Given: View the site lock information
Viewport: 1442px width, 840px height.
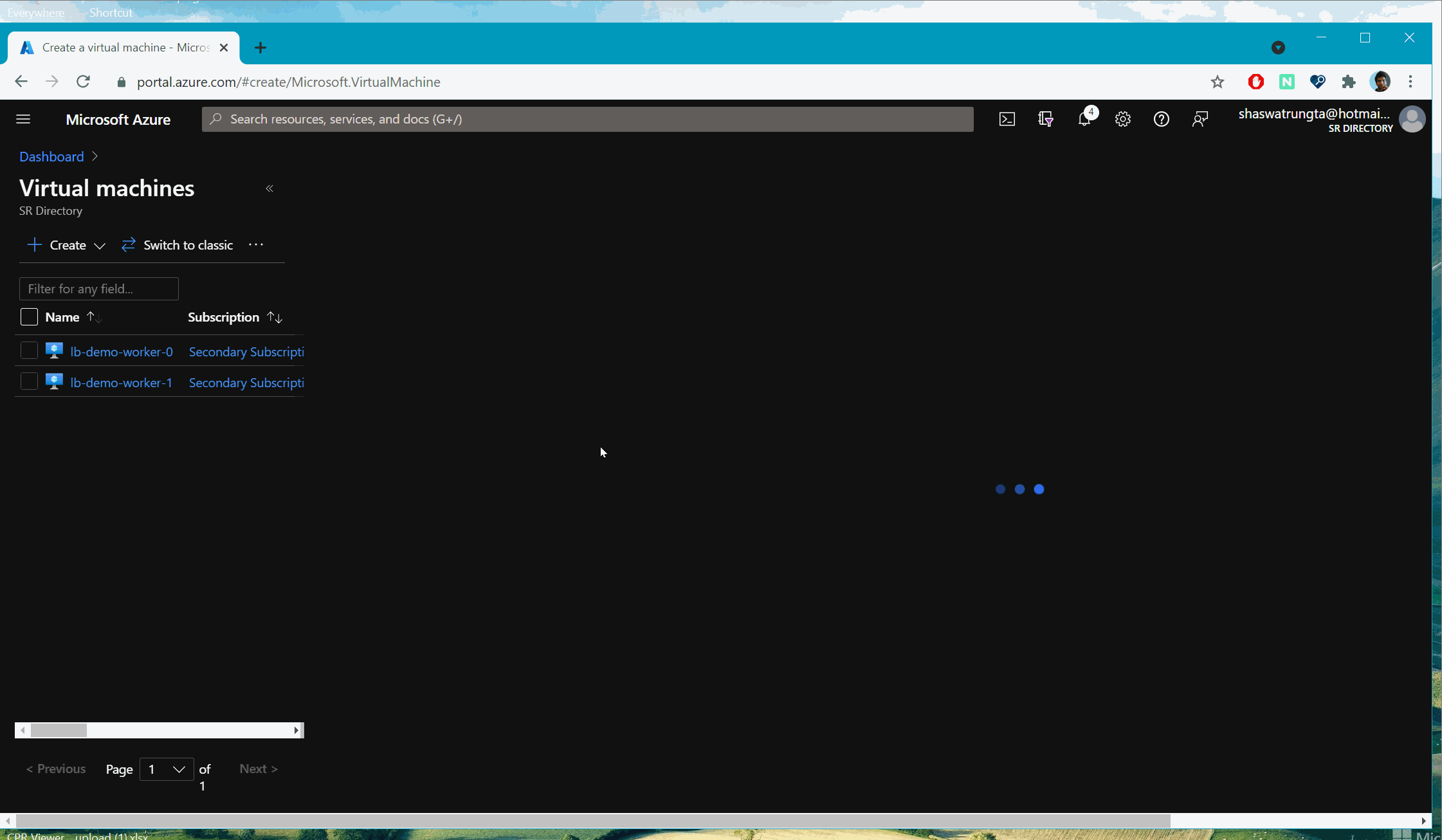Looking at the screenshot, I should (122, 82).
